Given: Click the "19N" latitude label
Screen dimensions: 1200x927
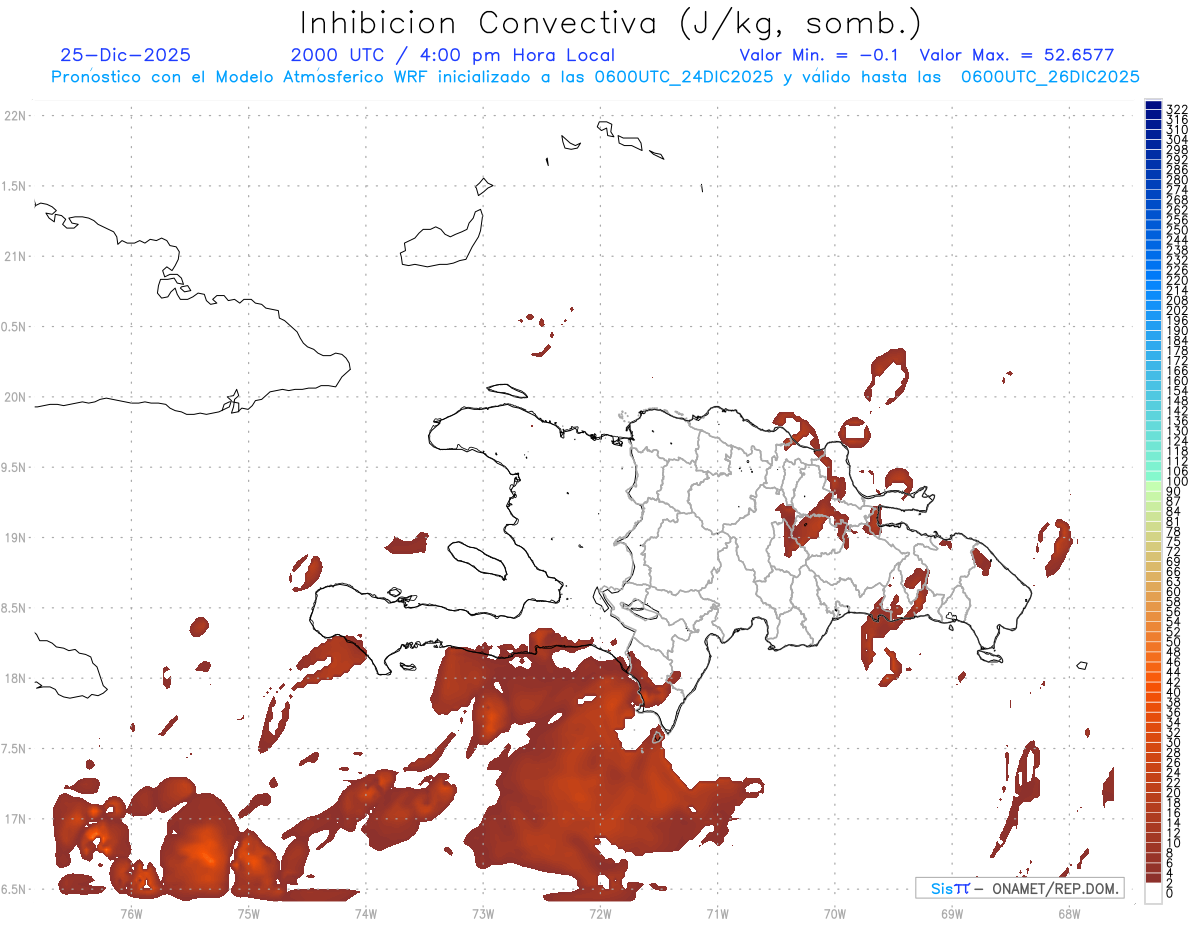Looking at the screenshot, I should [15, 538].
